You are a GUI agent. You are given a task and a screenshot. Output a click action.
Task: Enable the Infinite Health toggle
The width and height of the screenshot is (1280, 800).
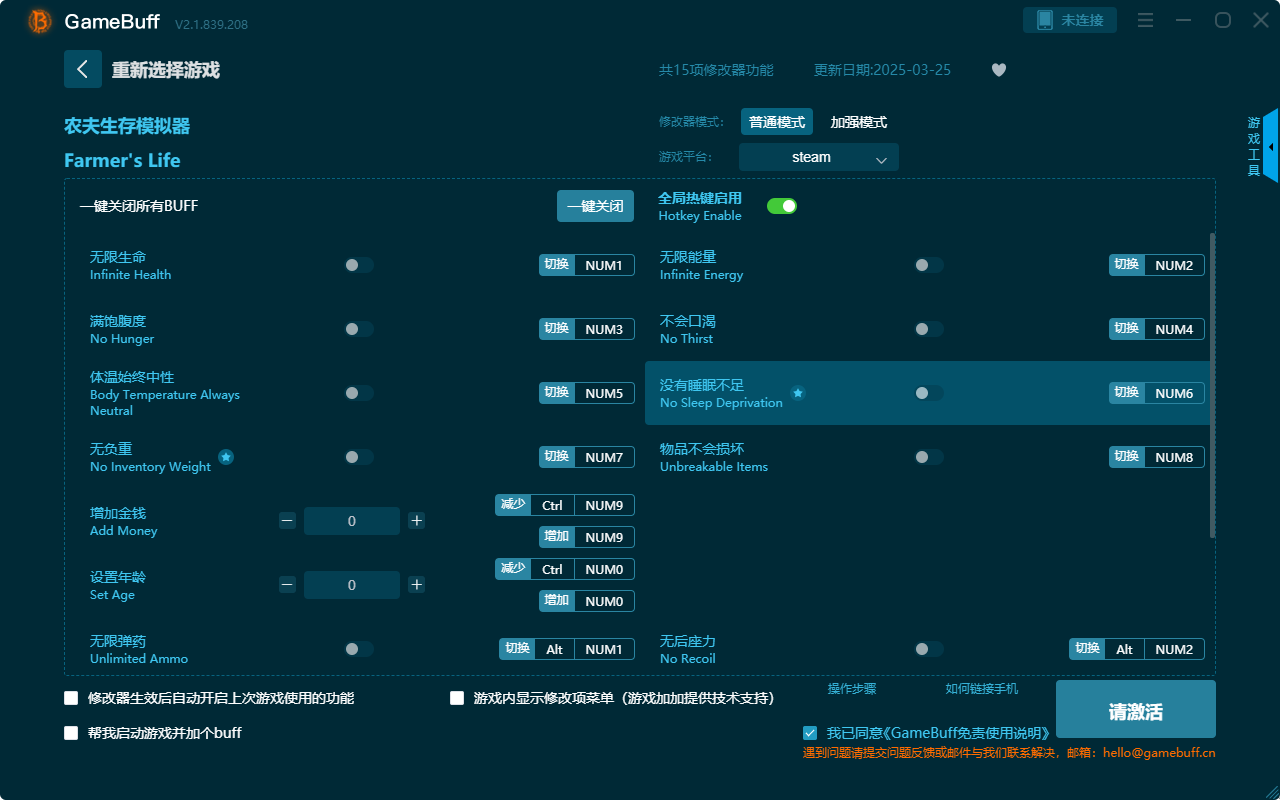358,264
